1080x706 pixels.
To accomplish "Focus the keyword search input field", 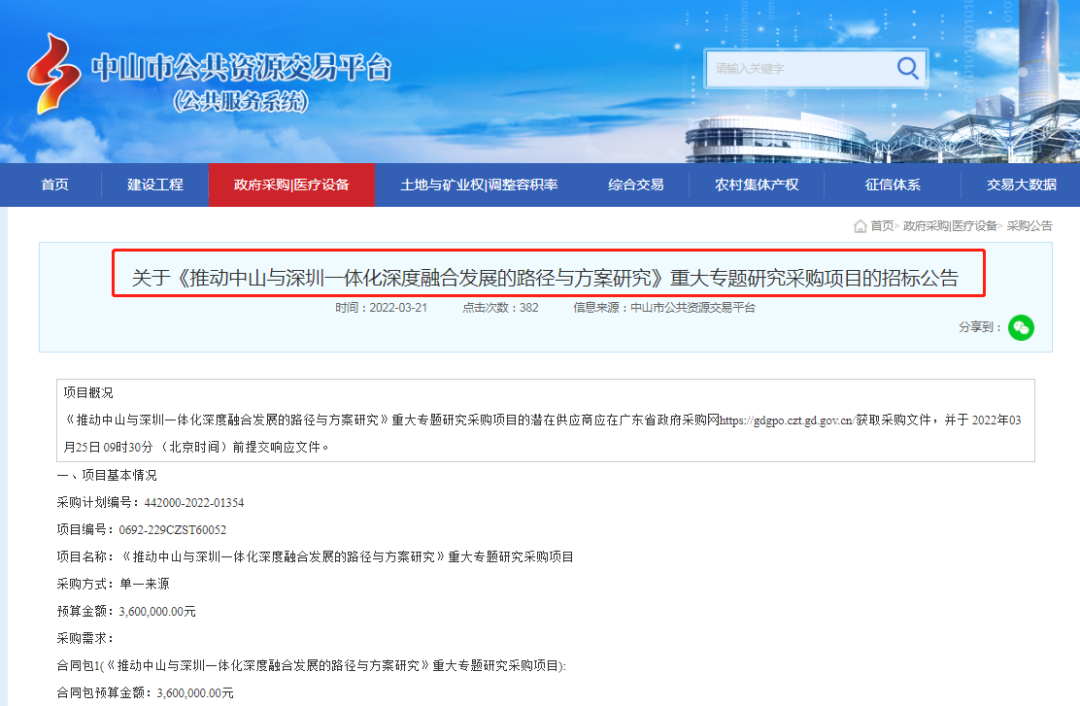I will point(802,68).
